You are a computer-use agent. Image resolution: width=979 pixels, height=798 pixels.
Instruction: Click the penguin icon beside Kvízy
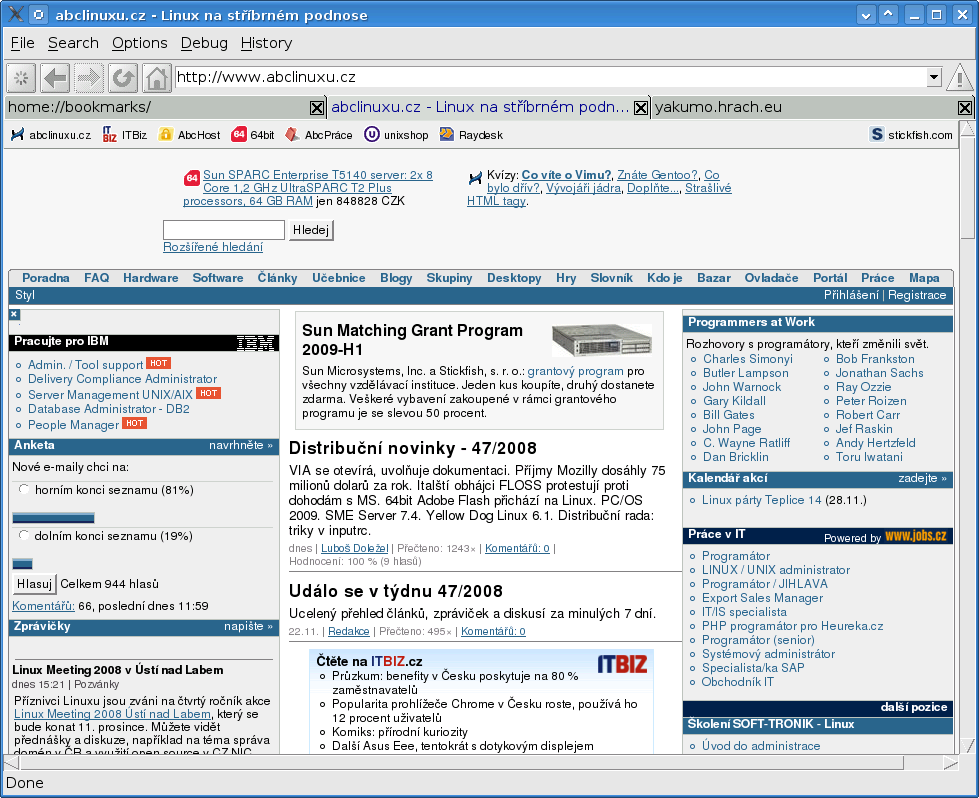coord(475,178)
